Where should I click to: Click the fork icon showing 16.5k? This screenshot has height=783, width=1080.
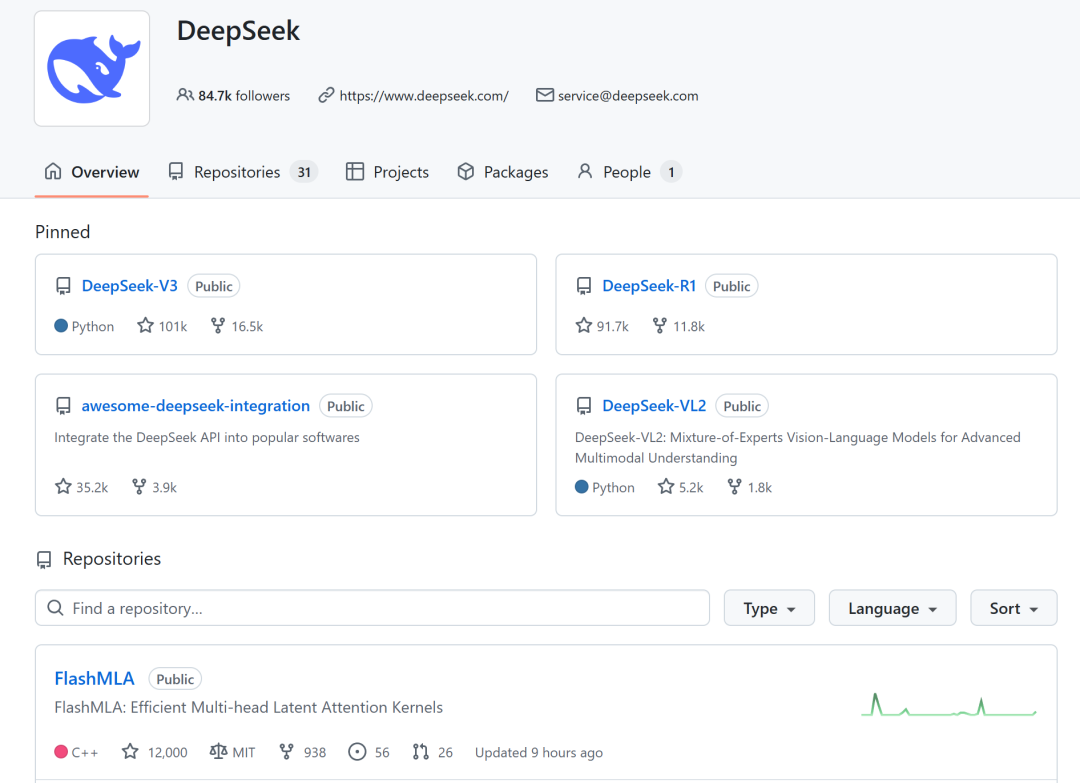218,325
